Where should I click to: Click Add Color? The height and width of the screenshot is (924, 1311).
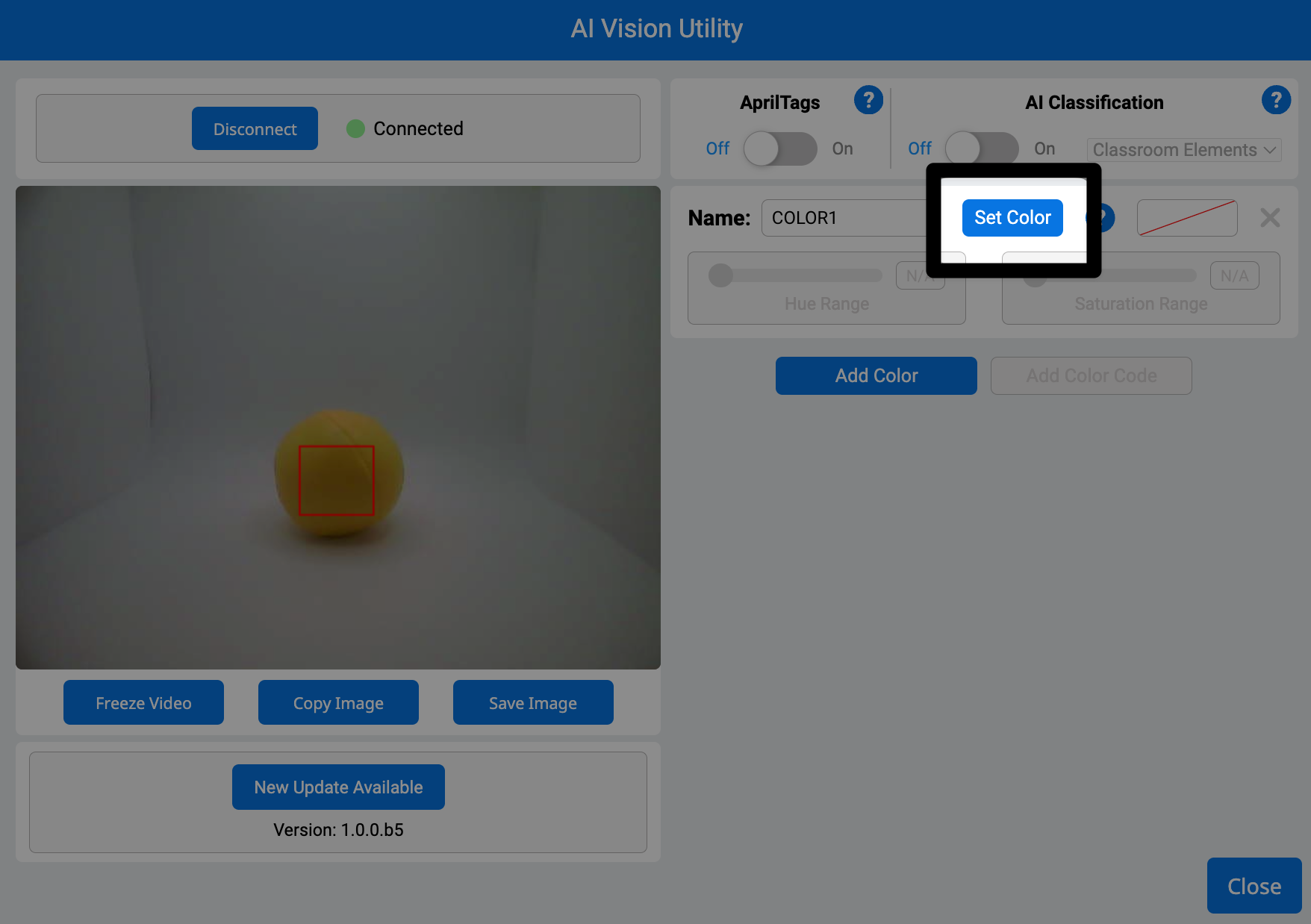pyautogui.click(x=875, y=375)
